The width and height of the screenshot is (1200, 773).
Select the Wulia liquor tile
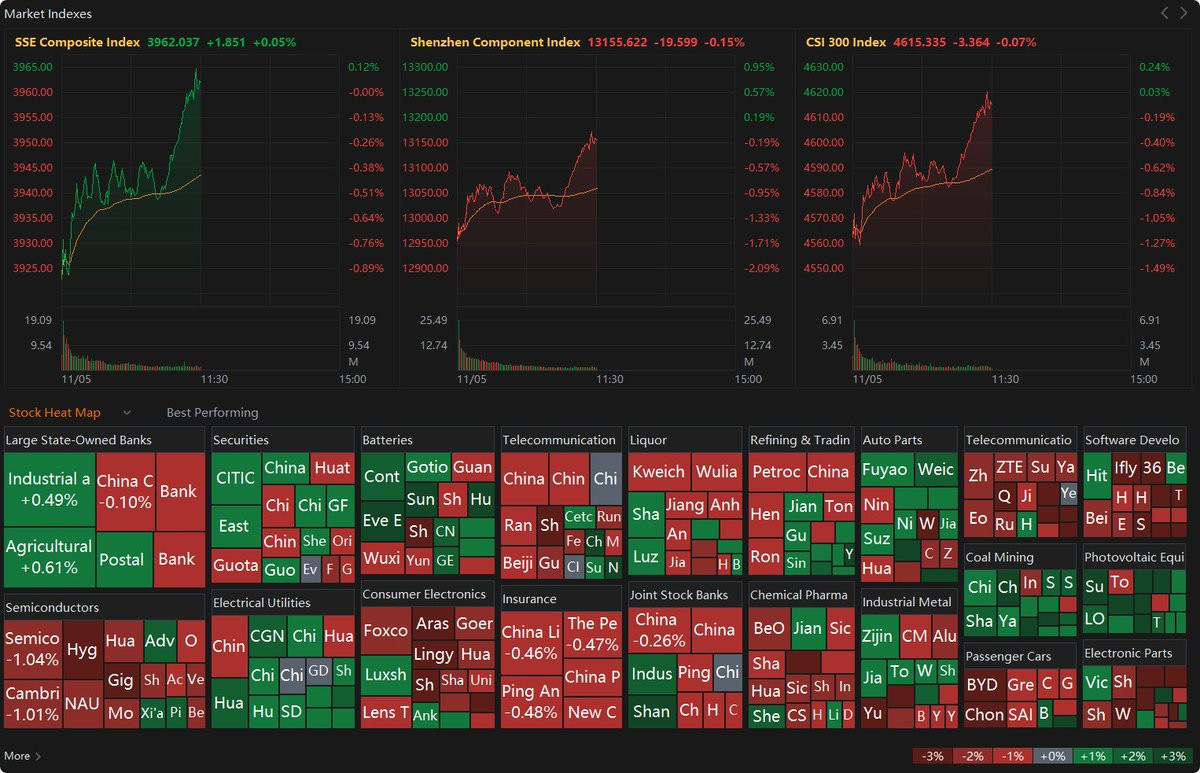(717, 471)
